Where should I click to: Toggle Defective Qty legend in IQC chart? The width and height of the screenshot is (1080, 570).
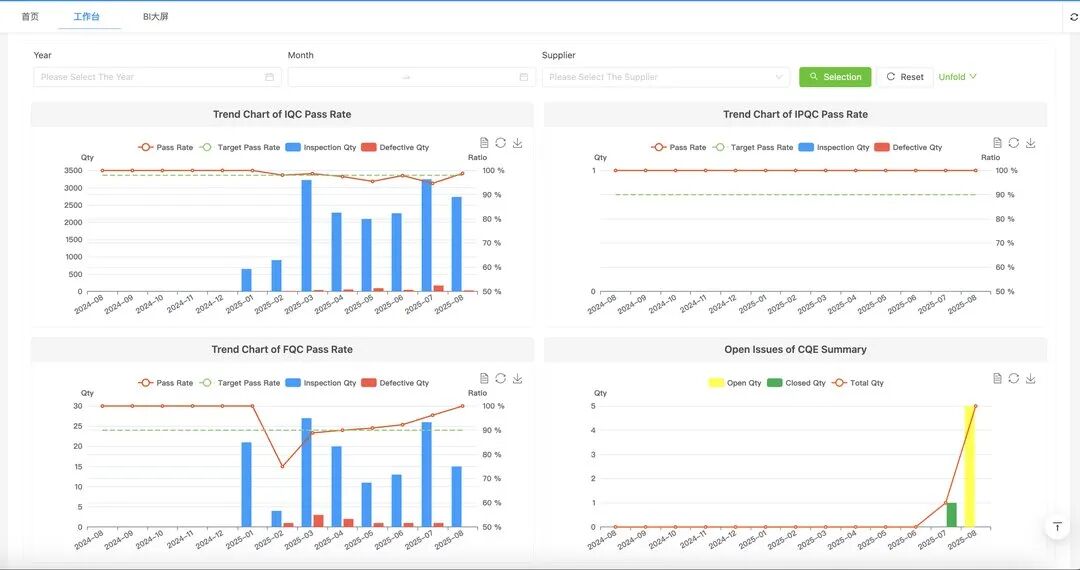[x=395, y=147]
